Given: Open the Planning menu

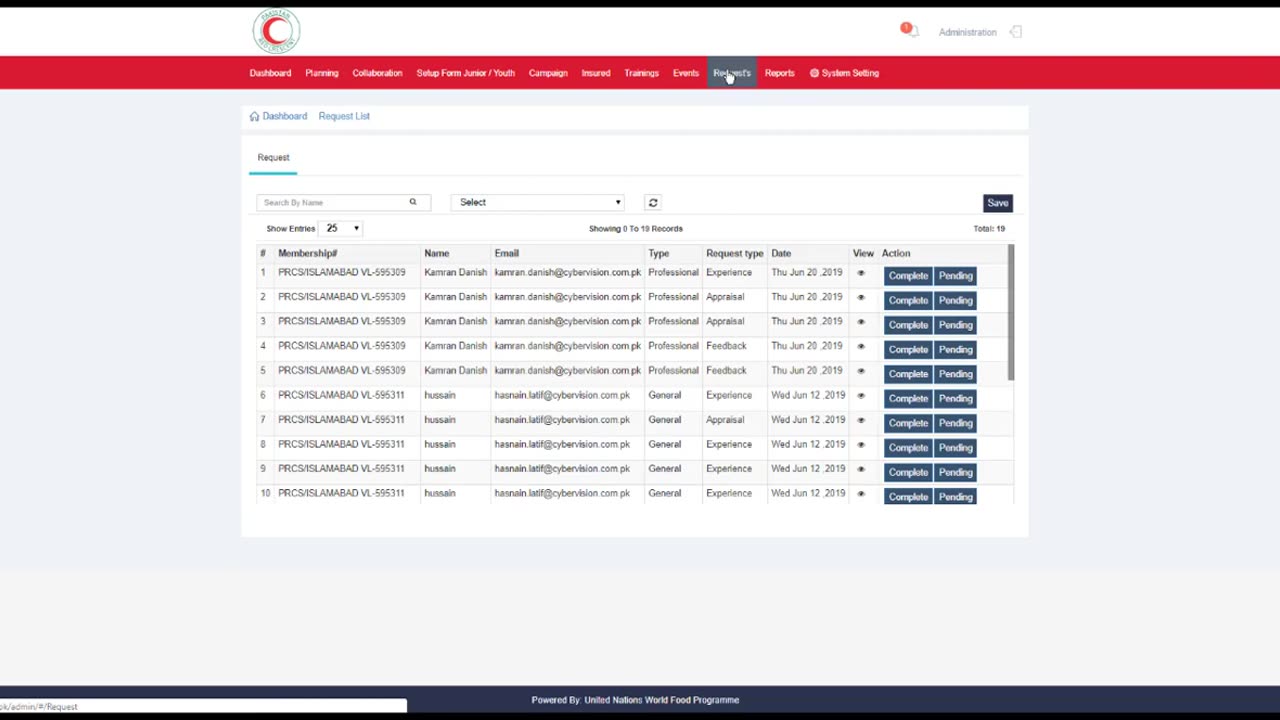Looking at the screenshot, I should coord(322,73).
